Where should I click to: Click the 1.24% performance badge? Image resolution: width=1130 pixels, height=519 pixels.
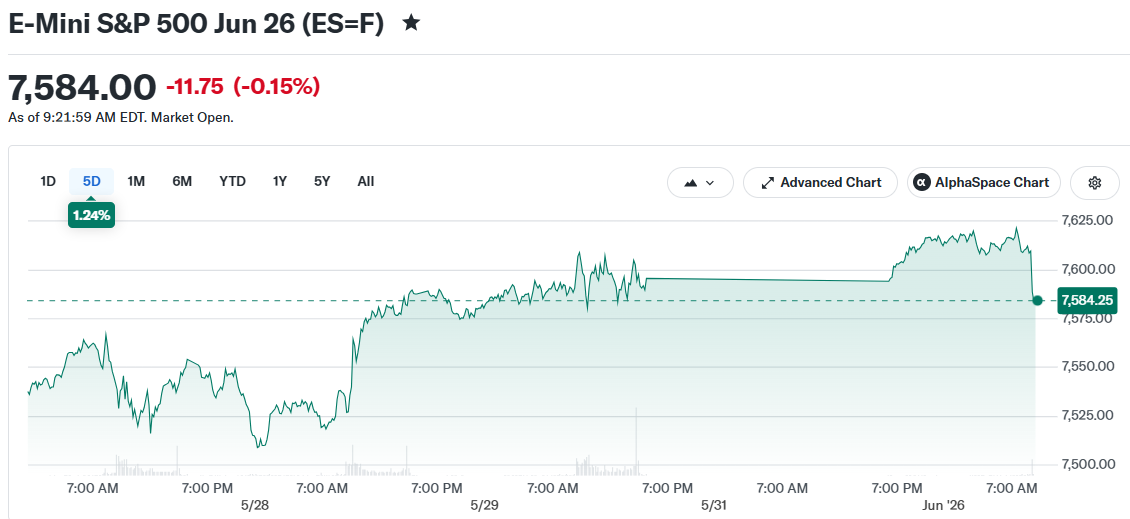[x=92, y=215]
